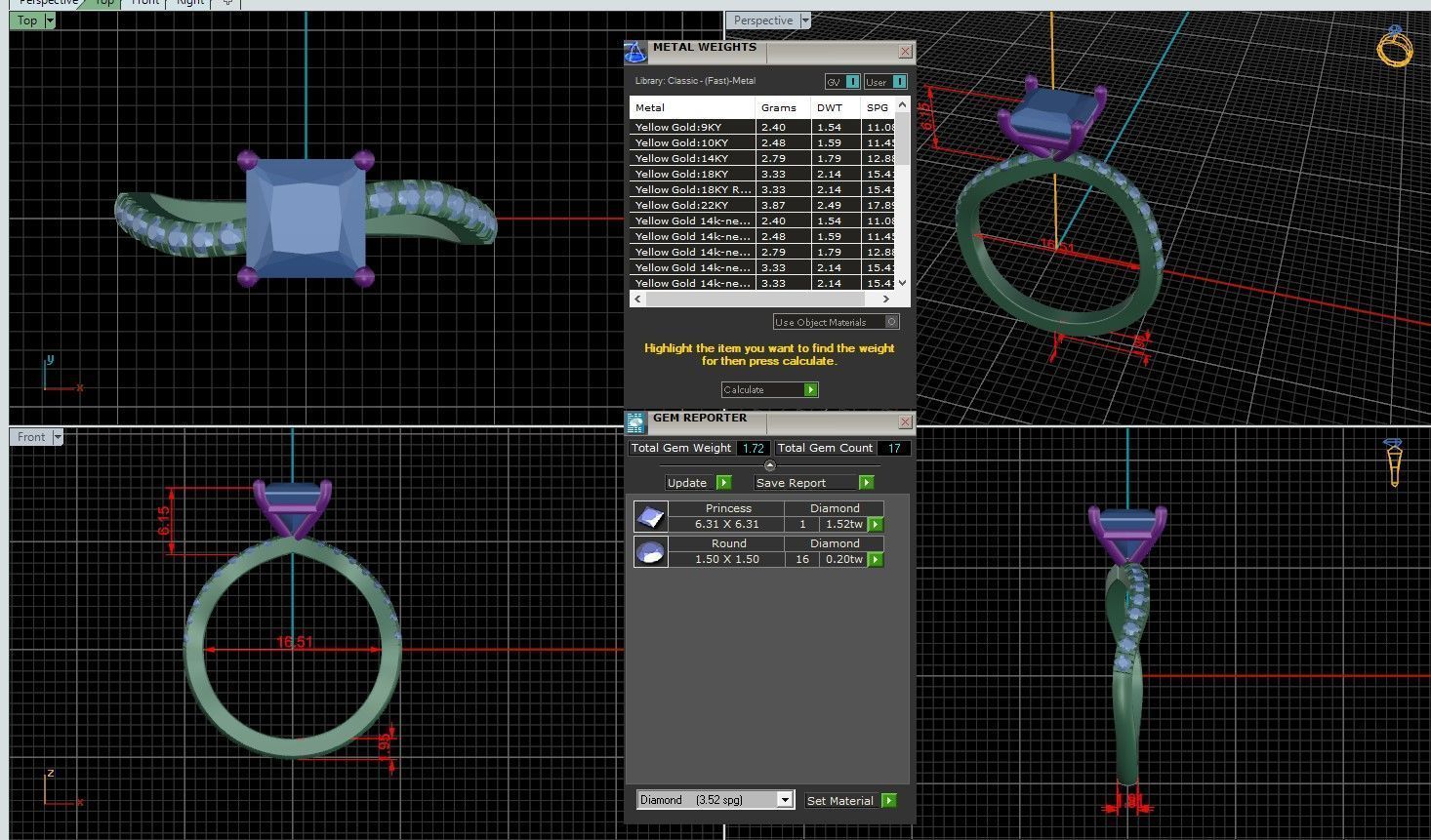This screenshot has height=840, width=1431.
Task: Click the Library: Classic - (Fast)-Metal label
Action: 695,81
